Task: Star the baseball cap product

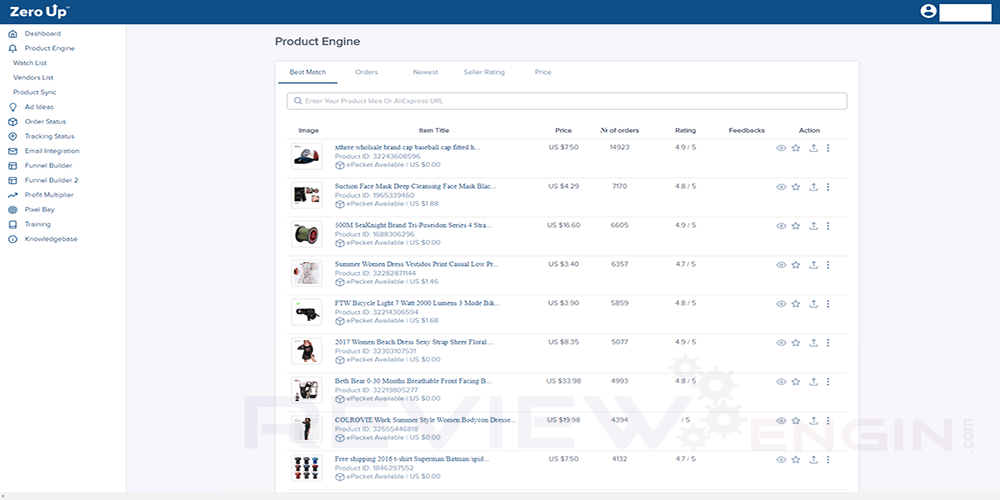Action: [795, 148]
